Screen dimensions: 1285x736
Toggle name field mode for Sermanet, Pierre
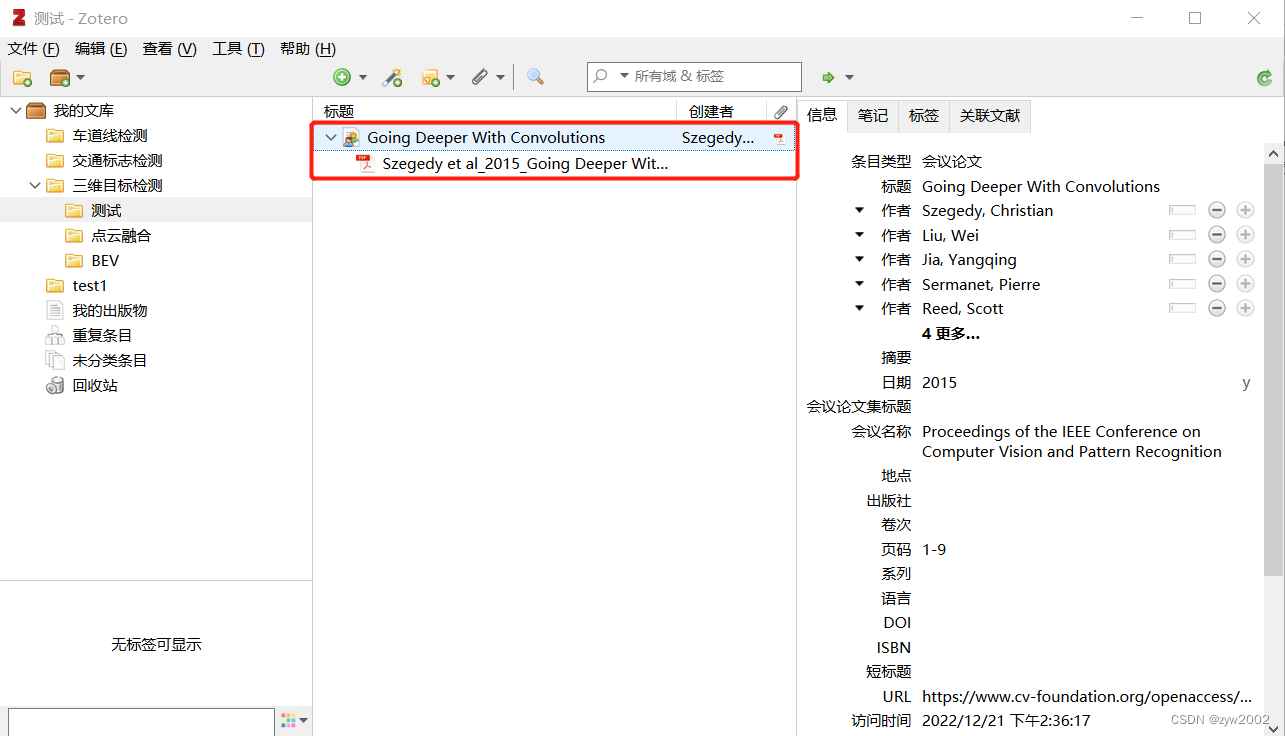pyautogui.click(x=1182, y=284)
